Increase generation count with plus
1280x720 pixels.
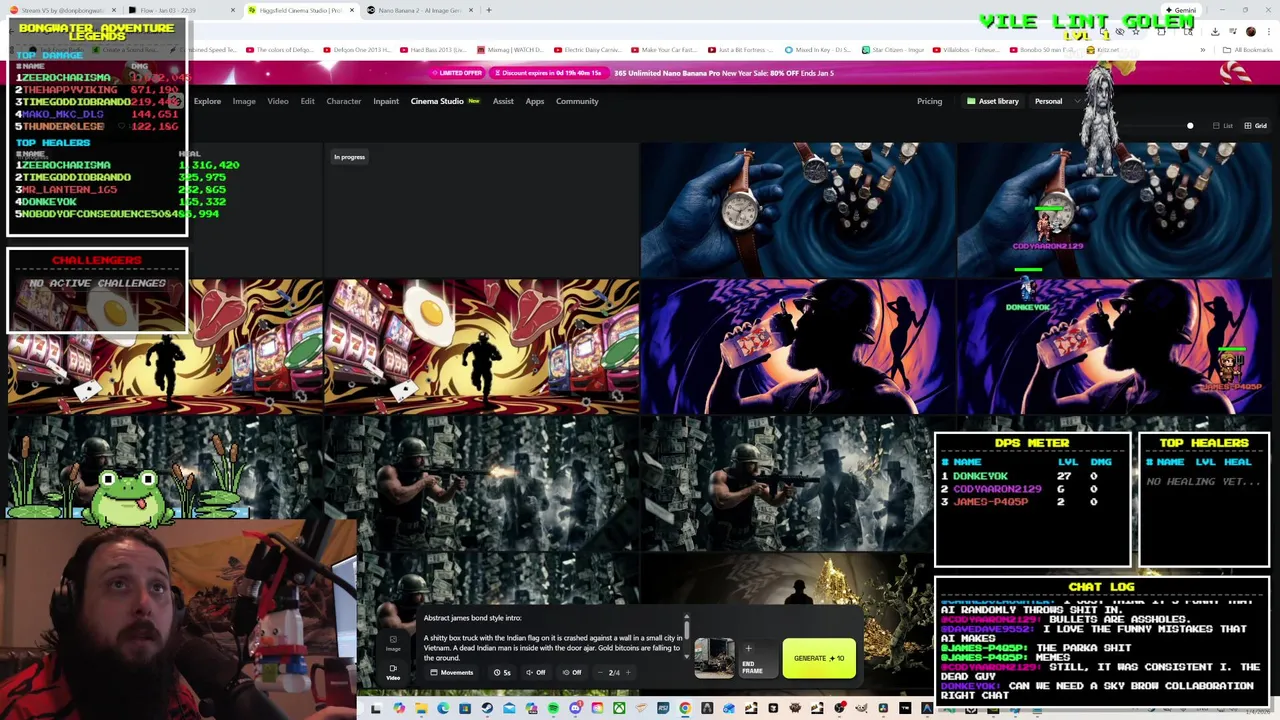pyautogui.click(x=628, y=672)
